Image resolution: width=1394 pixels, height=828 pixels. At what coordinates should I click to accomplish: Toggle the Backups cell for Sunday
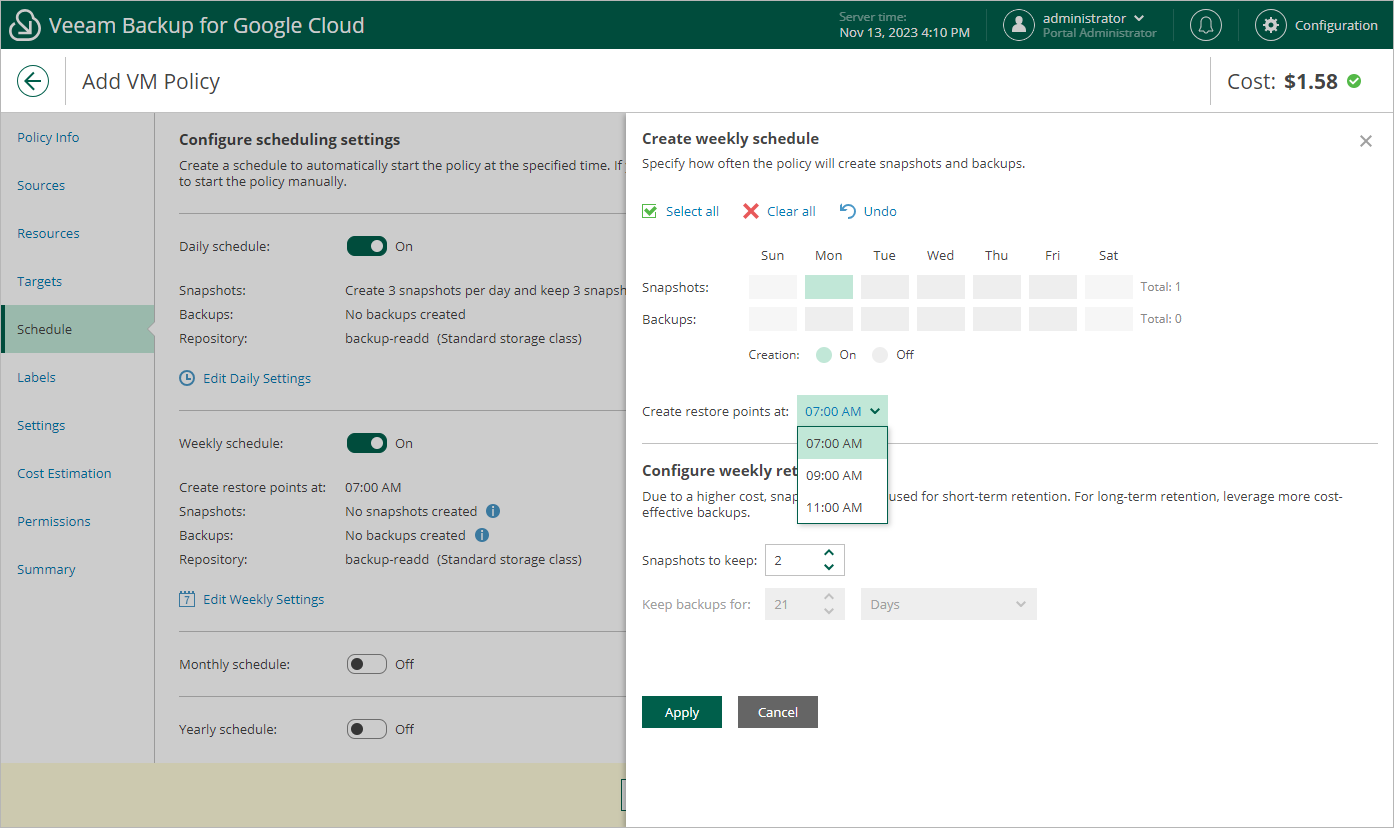(773, 319)
